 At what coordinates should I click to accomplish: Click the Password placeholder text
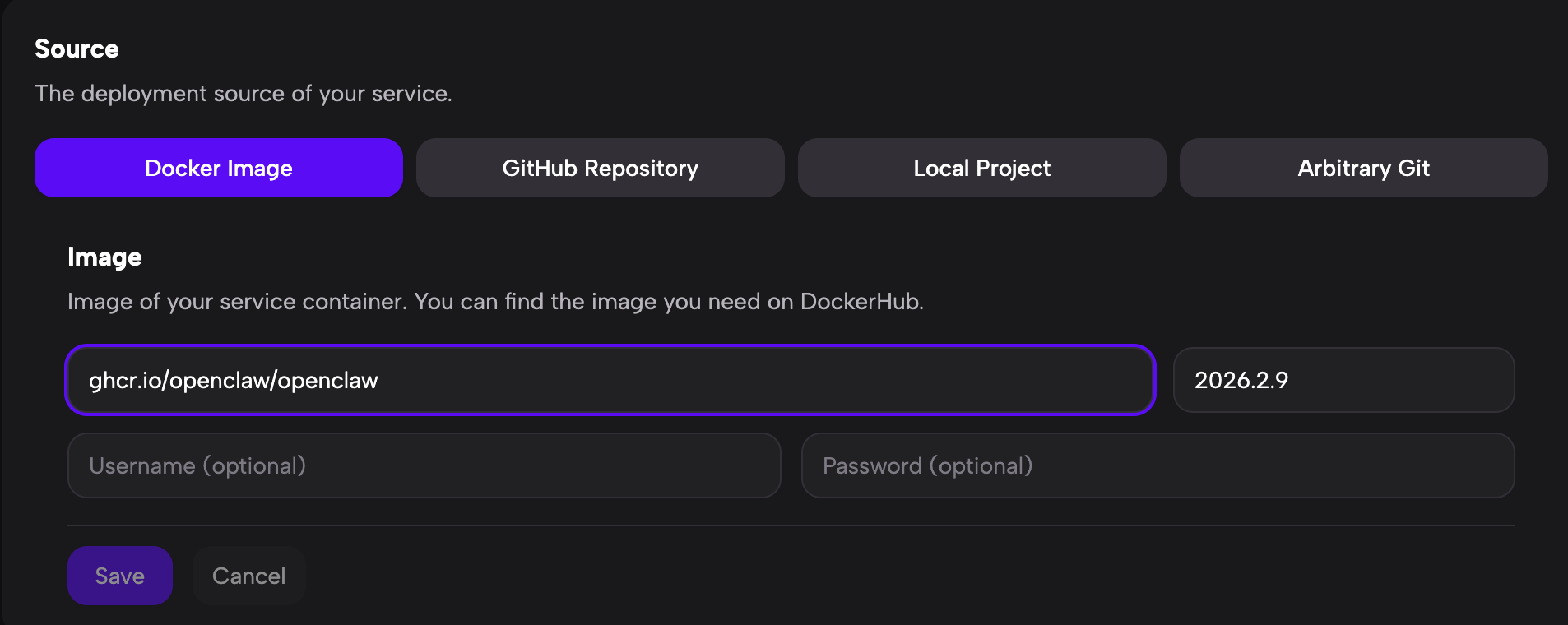pos(927,465)
